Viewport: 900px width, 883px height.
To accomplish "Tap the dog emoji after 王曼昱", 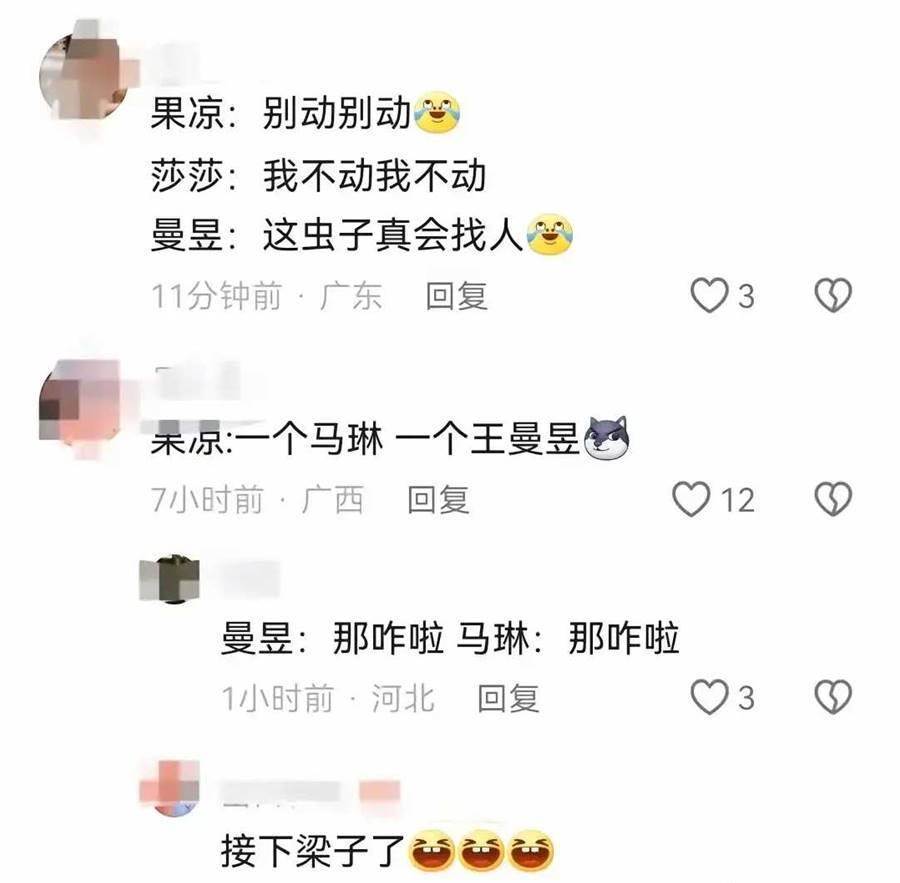I will point(606,439).
